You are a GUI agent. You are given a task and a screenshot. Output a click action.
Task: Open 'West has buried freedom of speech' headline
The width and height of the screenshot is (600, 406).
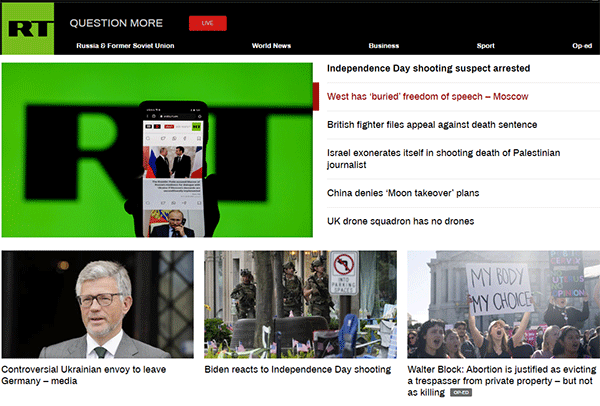(427, 96)
